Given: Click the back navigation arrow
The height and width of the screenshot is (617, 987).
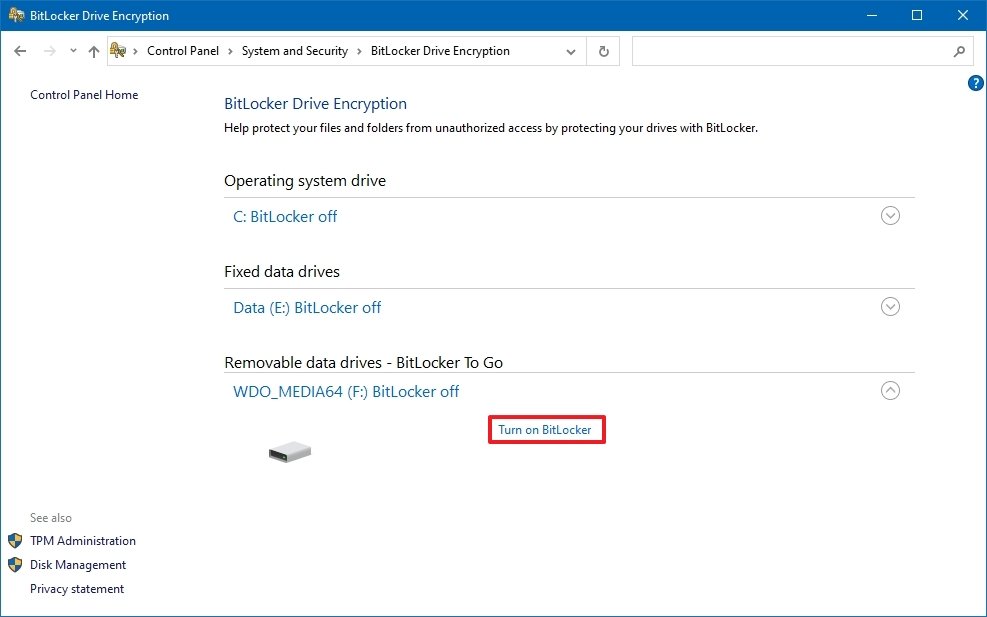Looking at the screenshot, I should coord(20,51).
